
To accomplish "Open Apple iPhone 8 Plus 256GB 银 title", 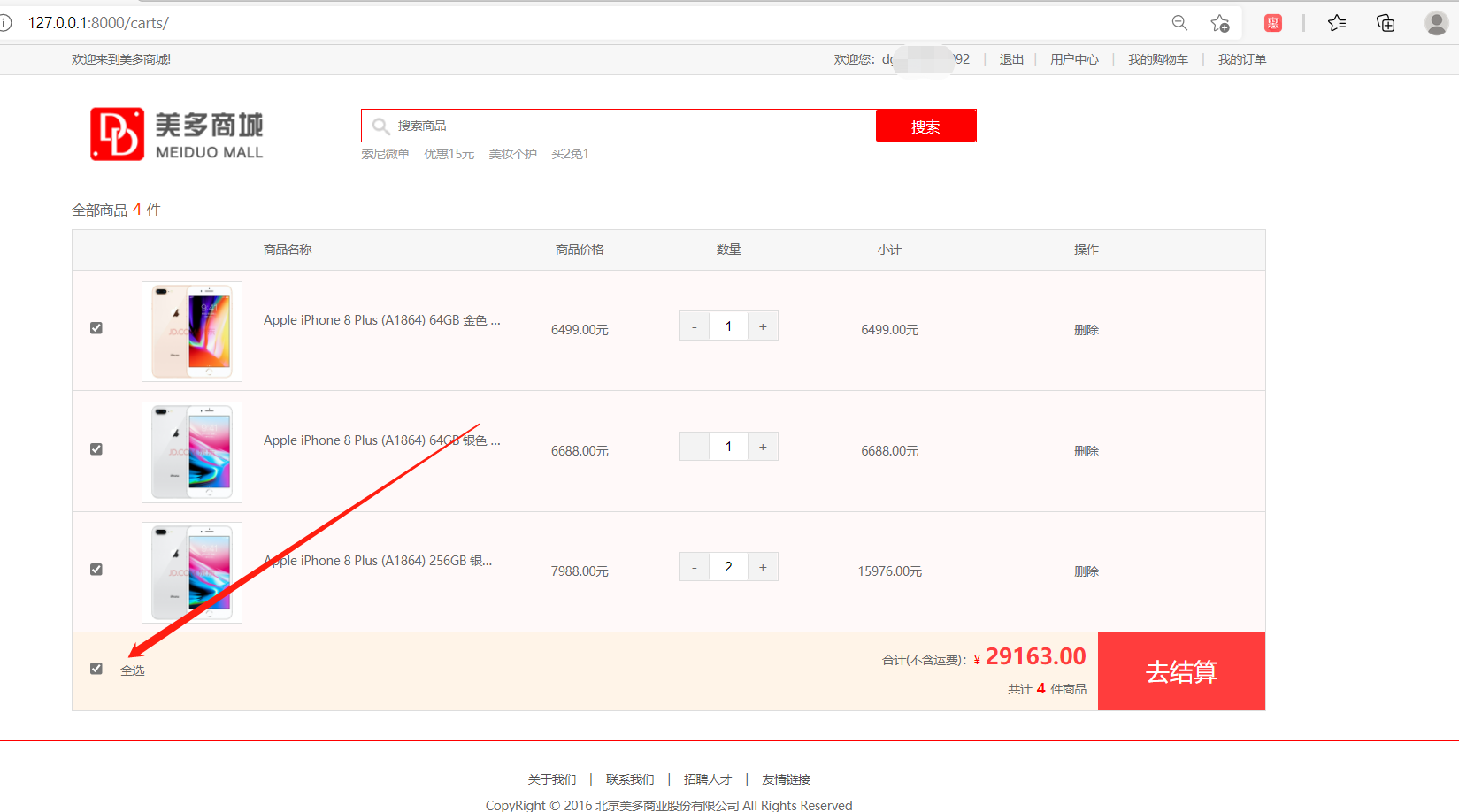I will (x=378, y=561).
